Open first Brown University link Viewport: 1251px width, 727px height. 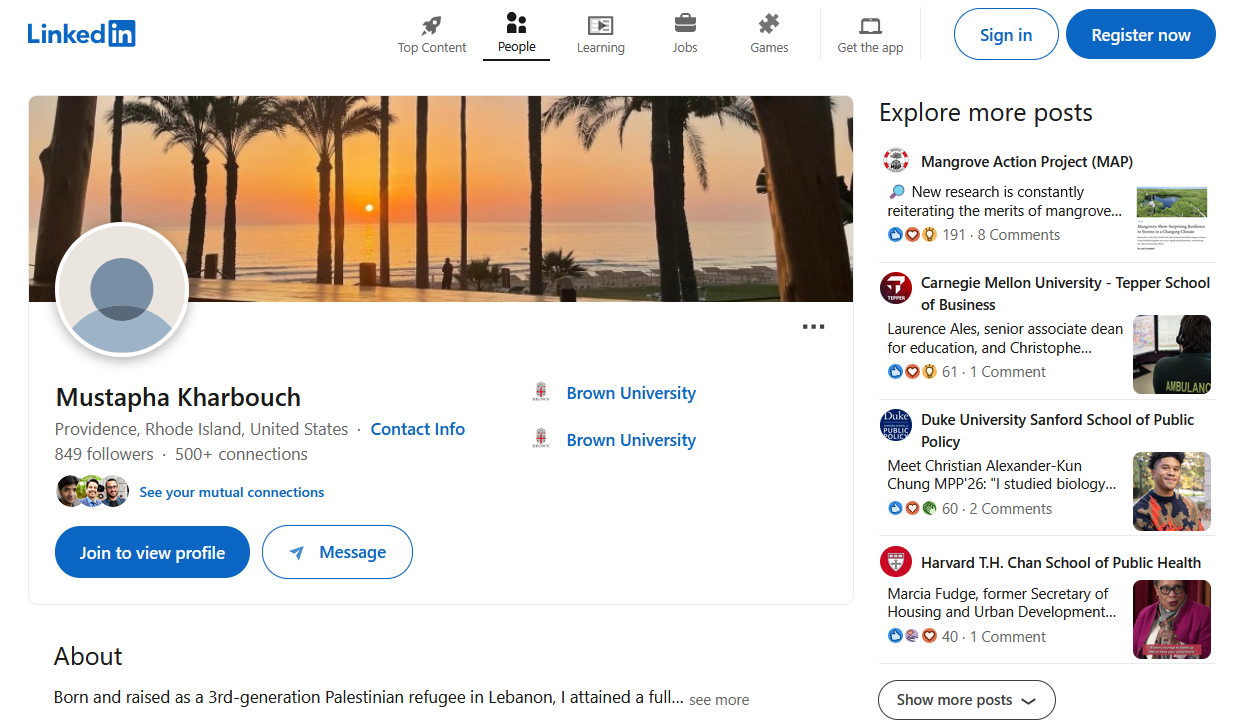(631, 393)
